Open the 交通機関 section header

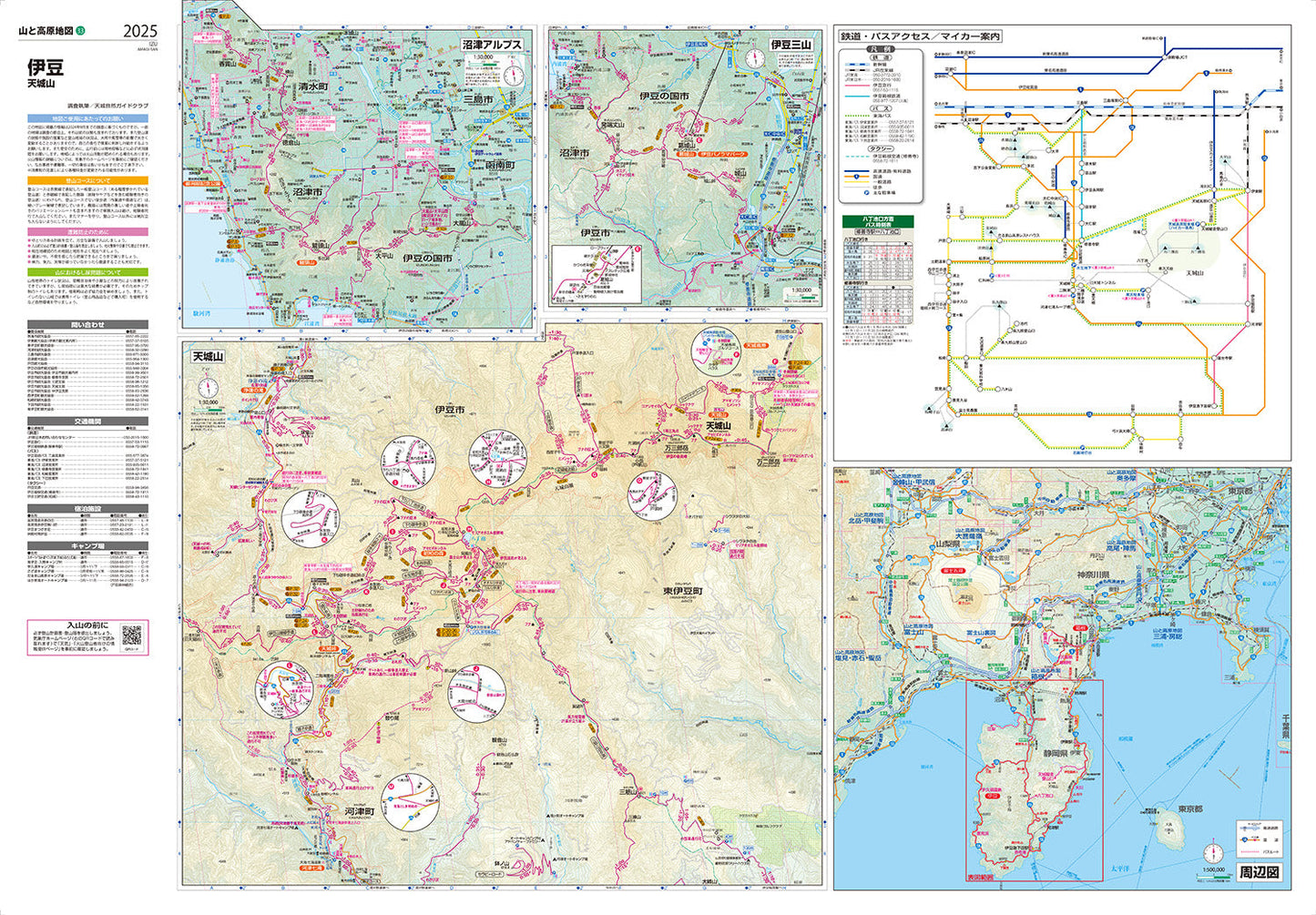tap(87, 422)
